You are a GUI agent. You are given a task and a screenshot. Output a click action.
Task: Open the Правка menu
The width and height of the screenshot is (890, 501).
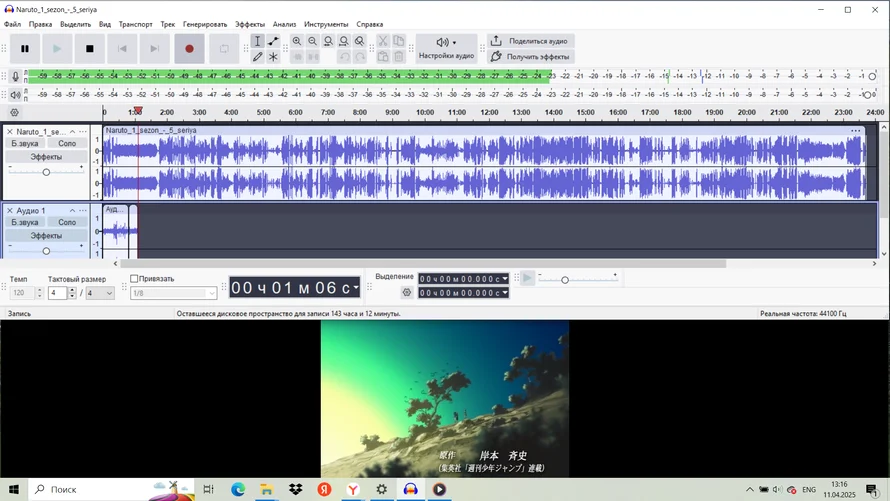pos(40,24)
